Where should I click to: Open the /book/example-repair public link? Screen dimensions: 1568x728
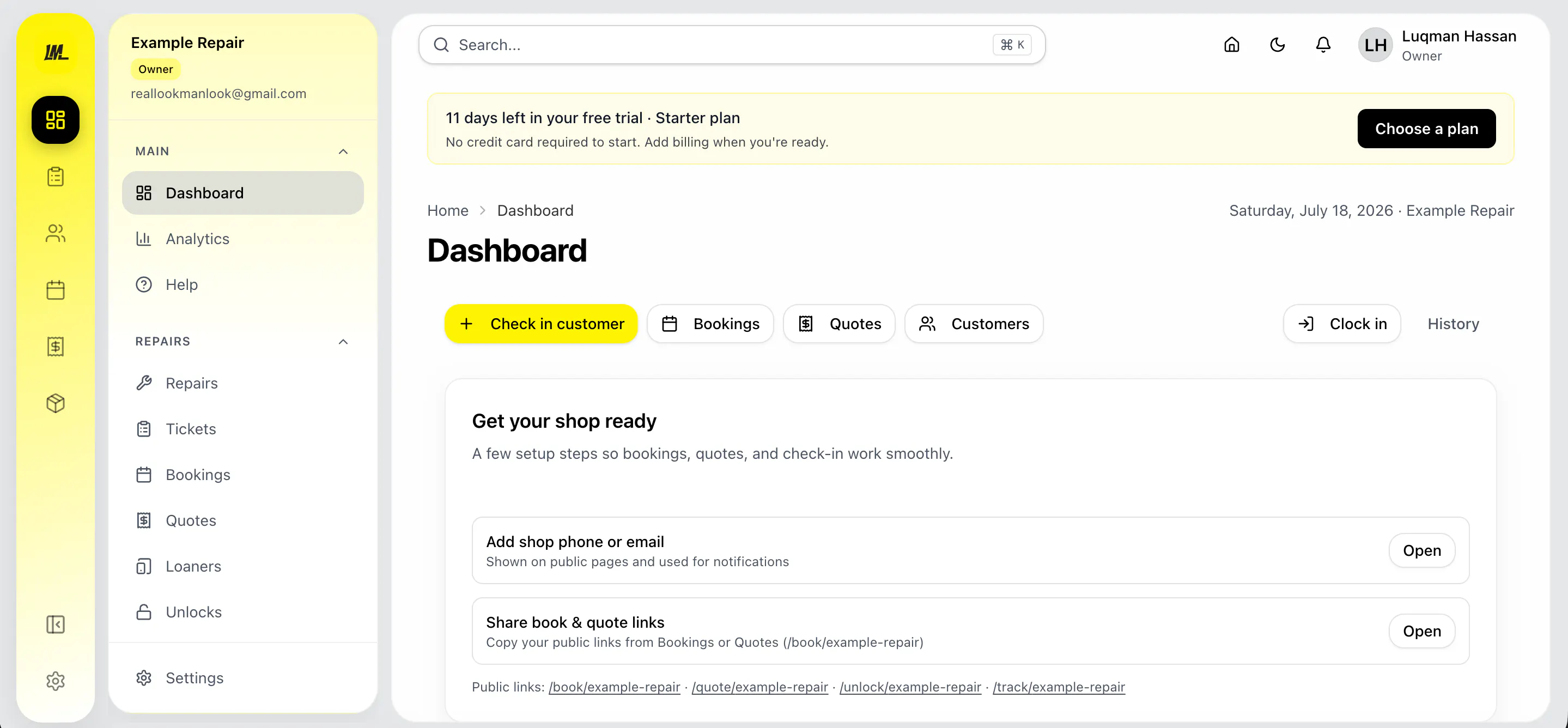[614, 687]
